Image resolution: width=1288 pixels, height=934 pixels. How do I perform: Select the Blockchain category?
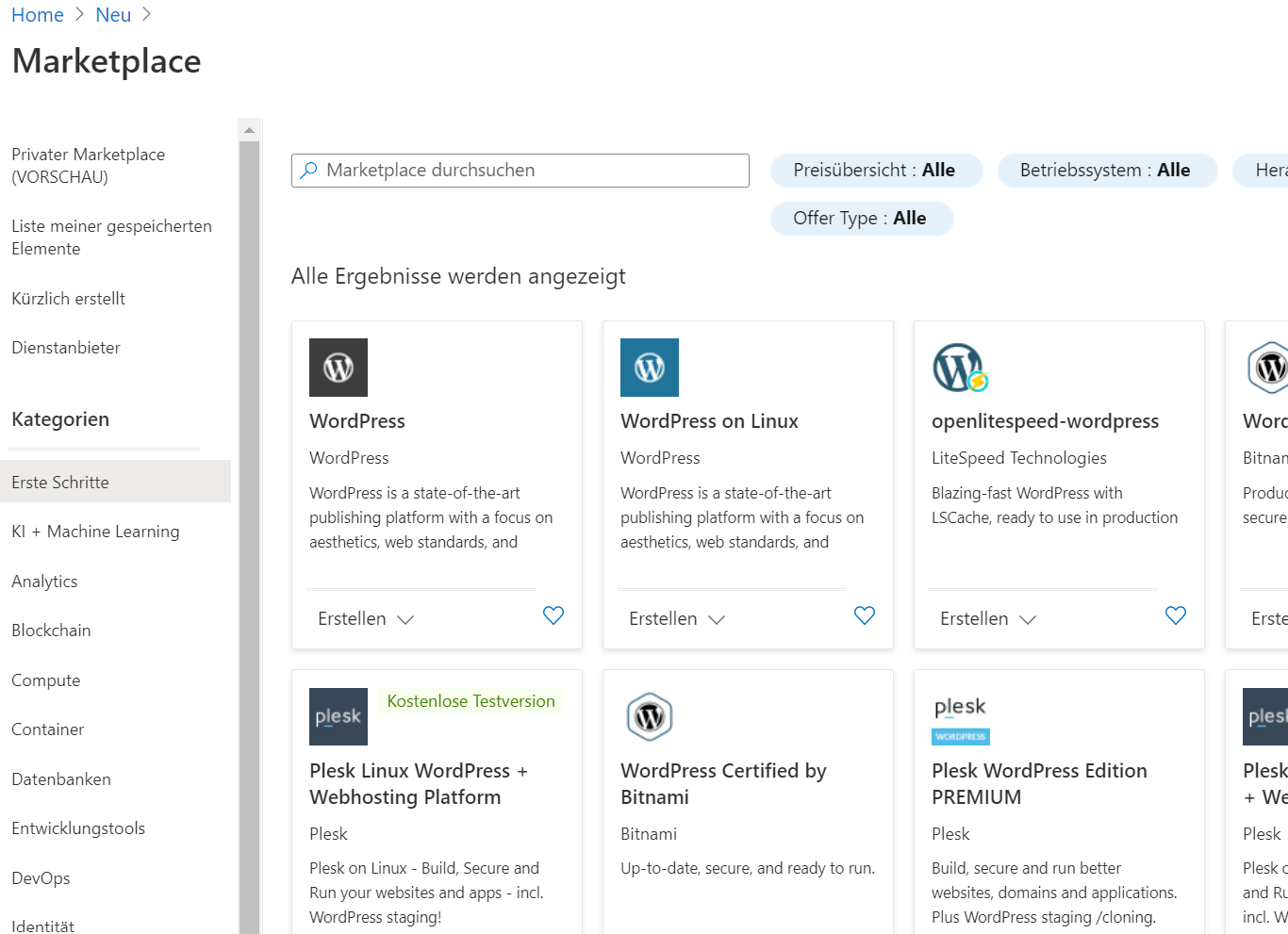coord(51,631)
